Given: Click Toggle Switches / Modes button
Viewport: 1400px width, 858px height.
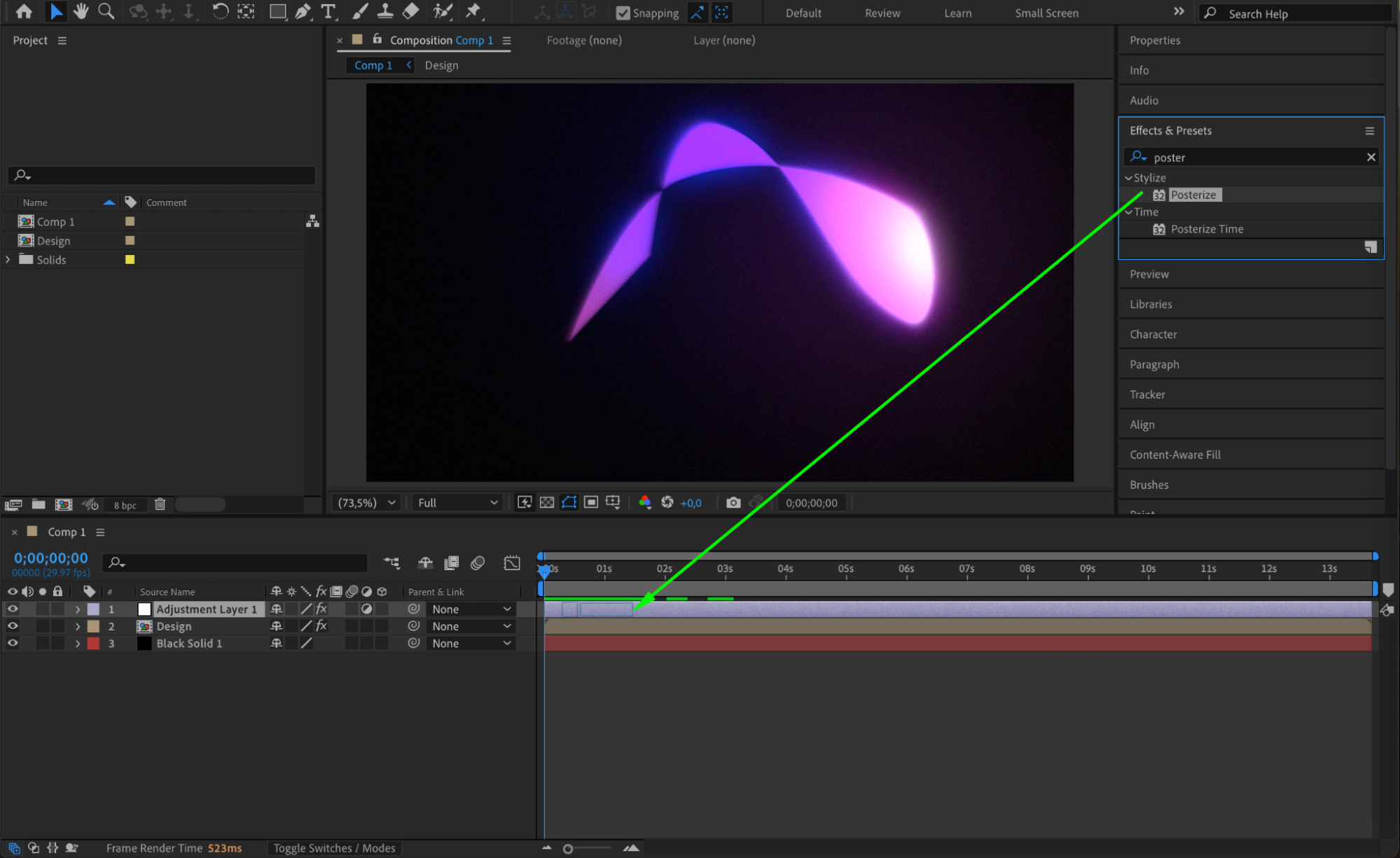Looking at the screenshot, I should click(334, 848).
